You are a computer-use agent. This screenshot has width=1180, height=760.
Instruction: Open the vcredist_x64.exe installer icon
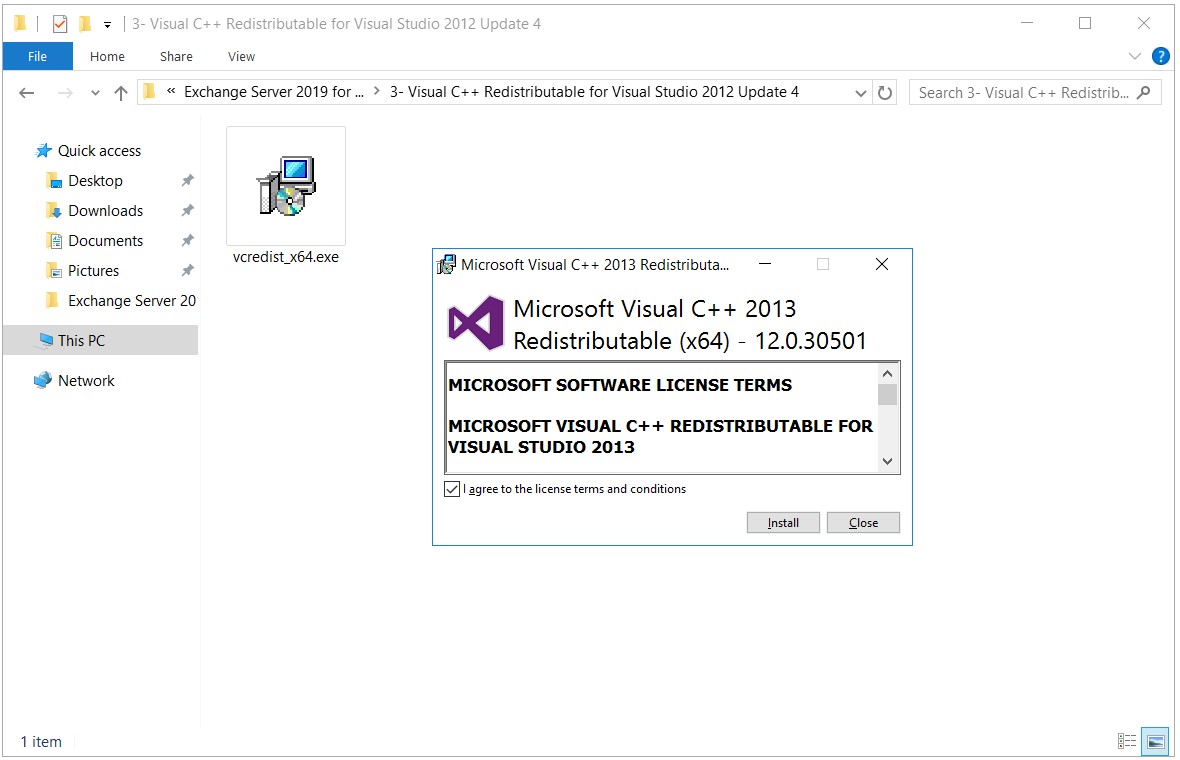point(286,186)
